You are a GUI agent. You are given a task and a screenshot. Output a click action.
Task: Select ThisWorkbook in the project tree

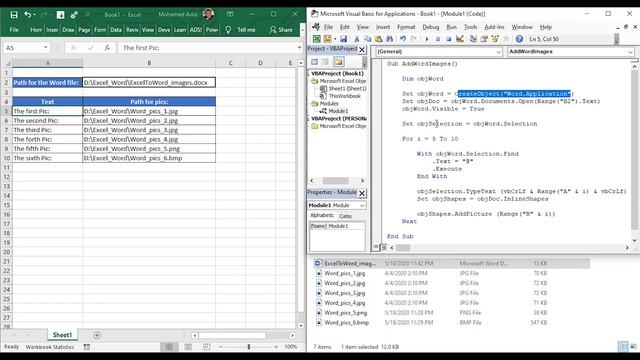coord(345,96)
